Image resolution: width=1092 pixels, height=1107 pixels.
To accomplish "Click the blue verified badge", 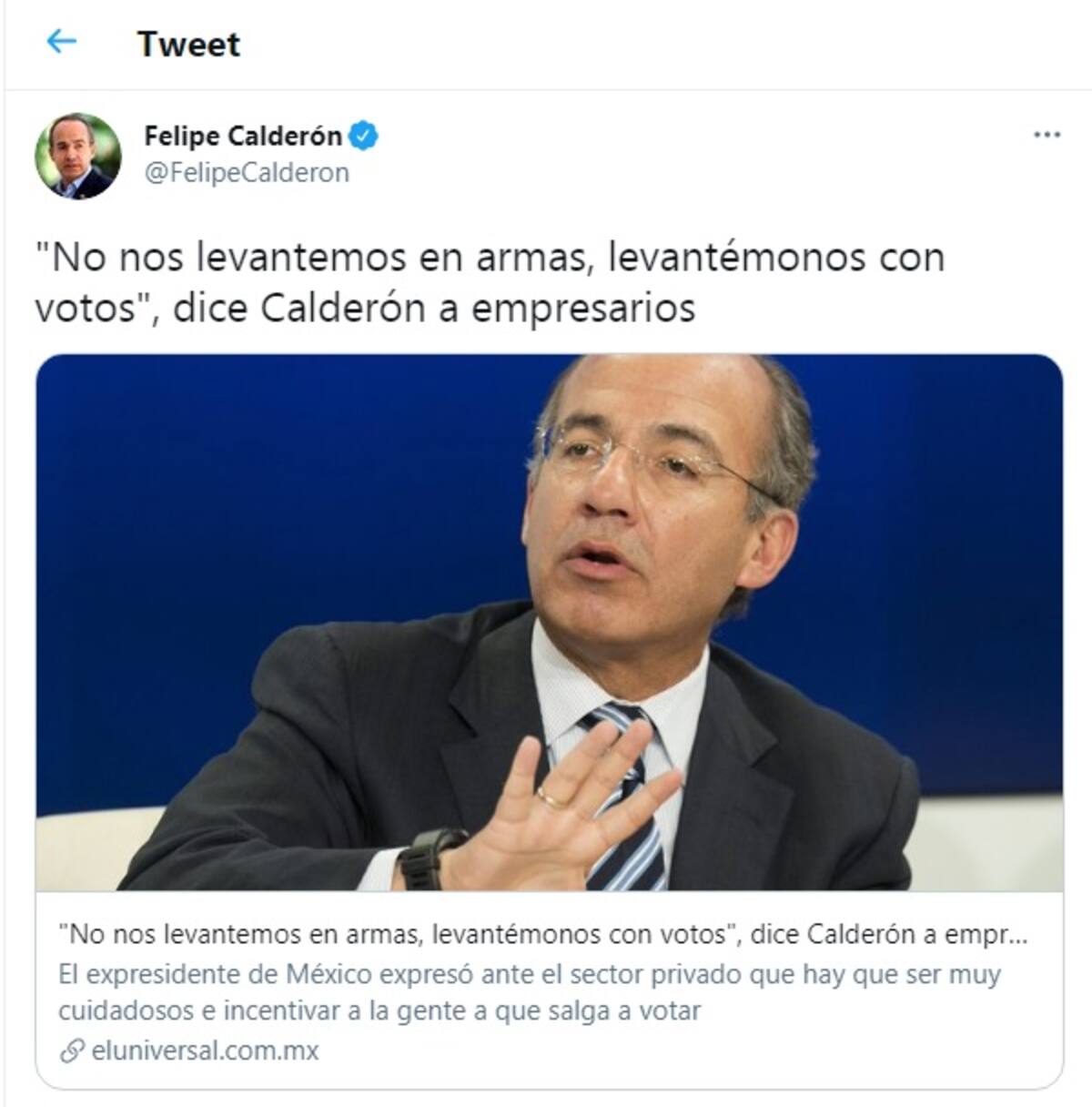I will pyautogui.click(x=364, y=137).
